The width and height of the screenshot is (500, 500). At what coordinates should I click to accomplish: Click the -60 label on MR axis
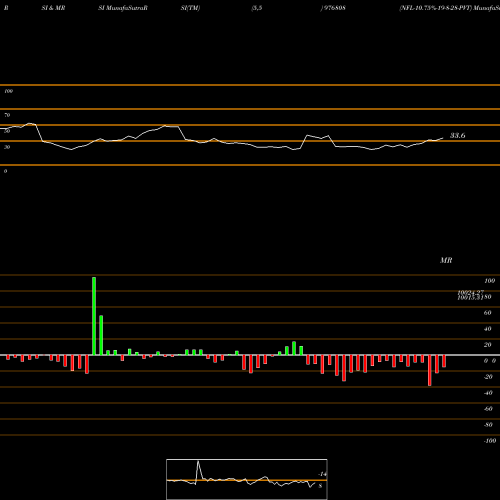point(488,409)
